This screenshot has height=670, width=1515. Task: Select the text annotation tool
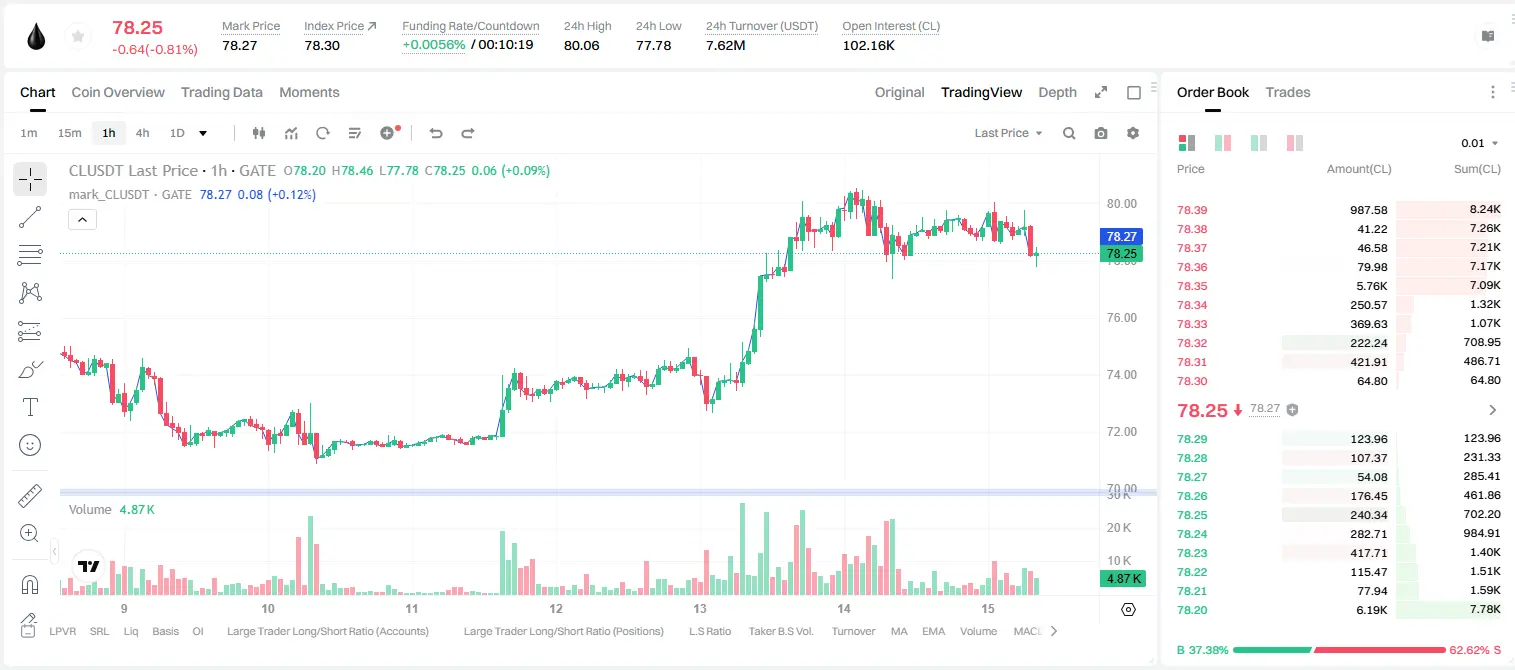(x=30, y=407)
